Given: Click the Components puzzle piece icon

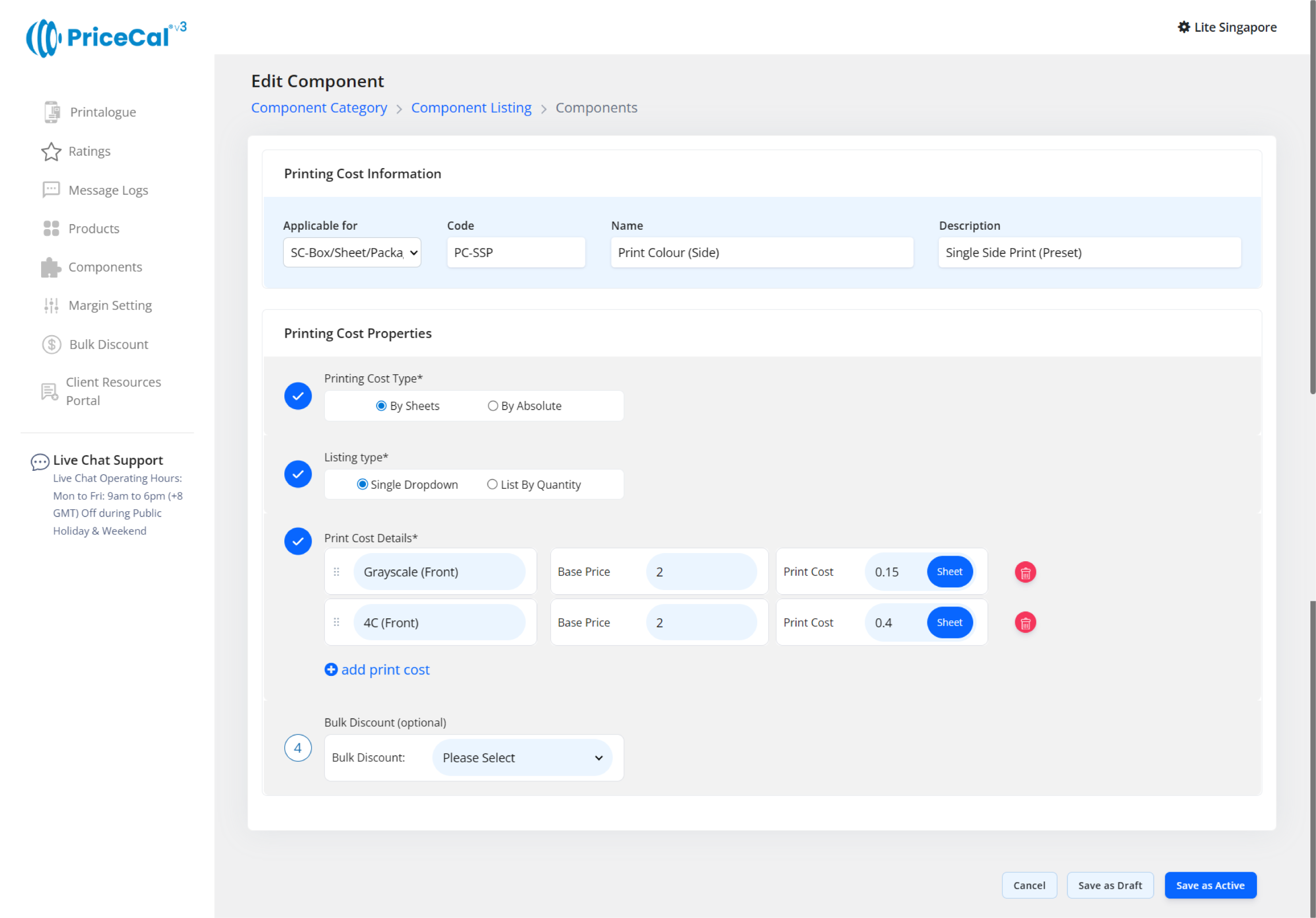Looking at the screenshot, I should click(x=51, y=267).
